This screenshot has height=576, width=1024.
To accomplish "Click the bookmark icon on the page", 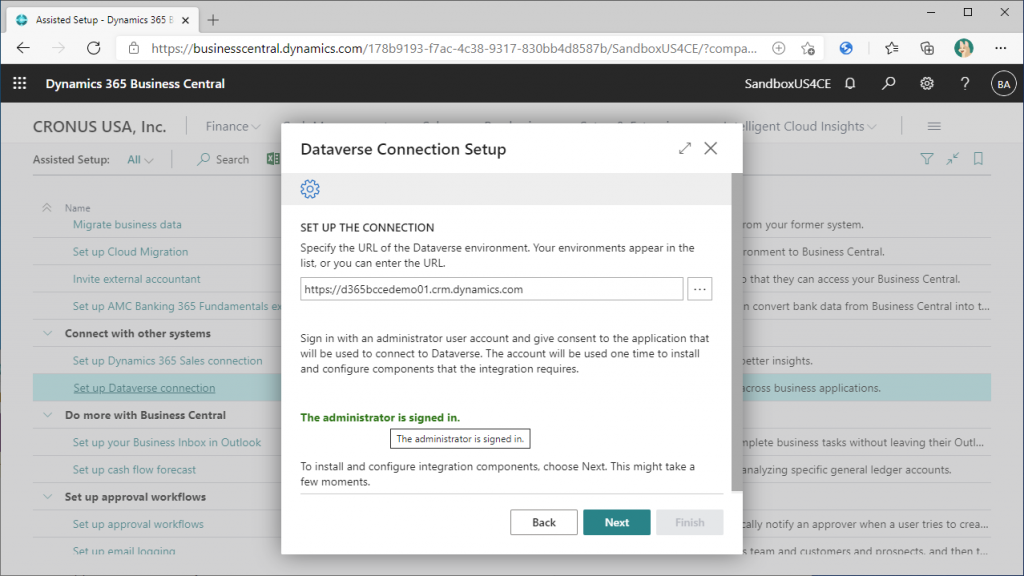I will (978, 159).
